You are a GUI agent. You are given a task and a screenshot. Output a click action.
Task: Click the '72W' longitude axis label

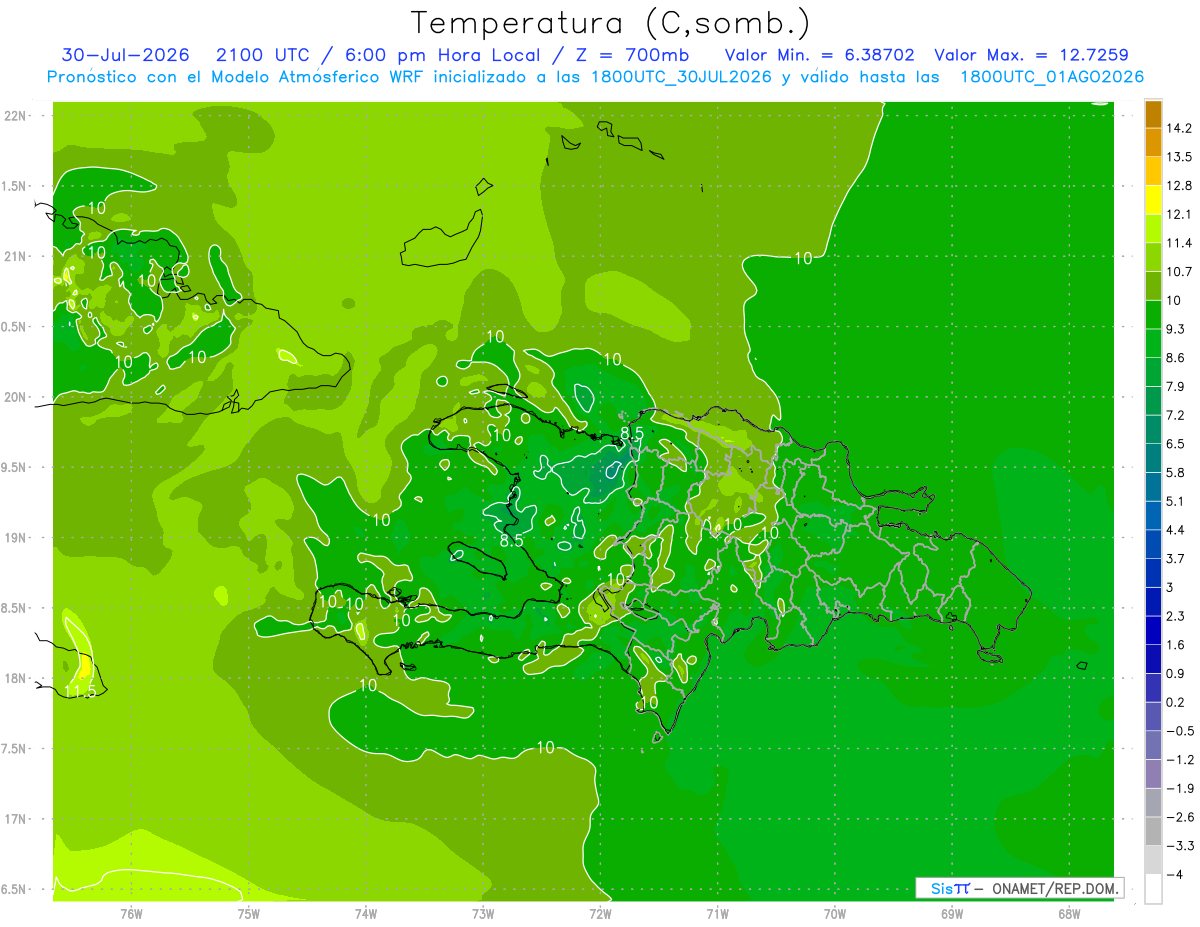pos(600,914)
